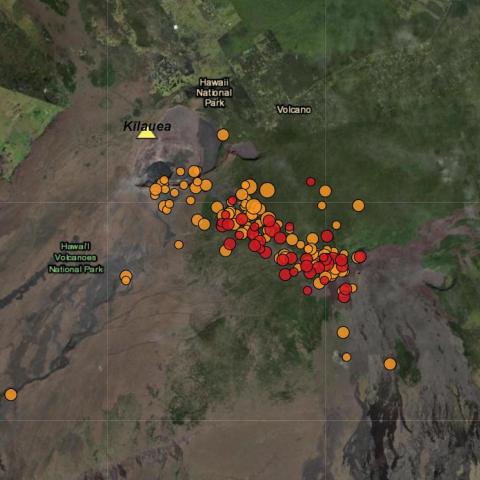Select the orange marker nearest Kilauea's dark crater pit
The height and width of the screenshot is (480, 480).
pyautogui.click(x=164, y=180)
